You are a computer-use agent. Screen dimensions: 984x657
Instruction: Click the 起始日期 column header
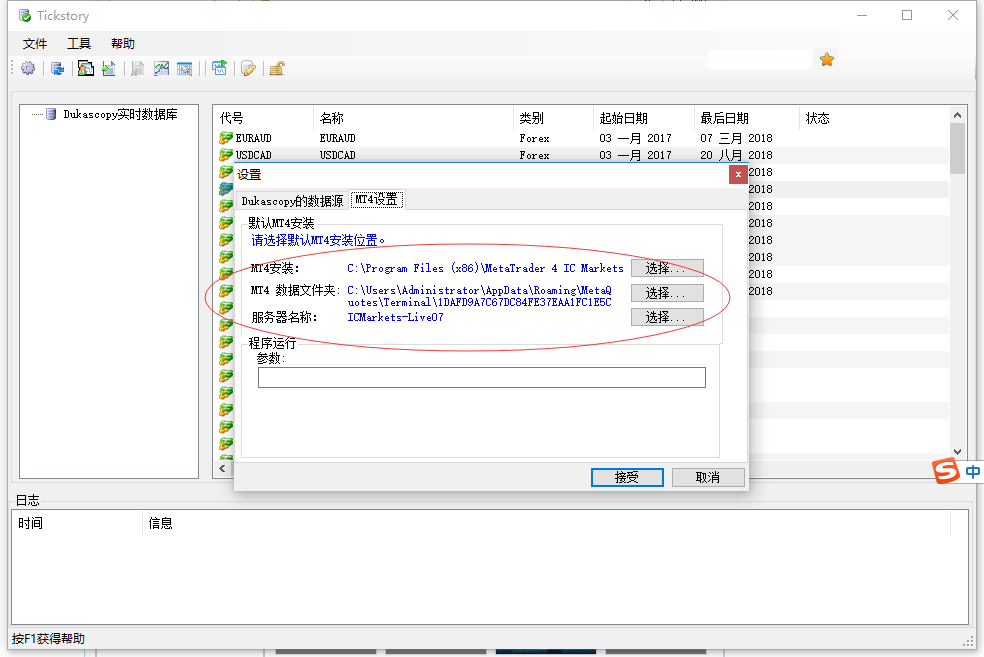point(643,118)
